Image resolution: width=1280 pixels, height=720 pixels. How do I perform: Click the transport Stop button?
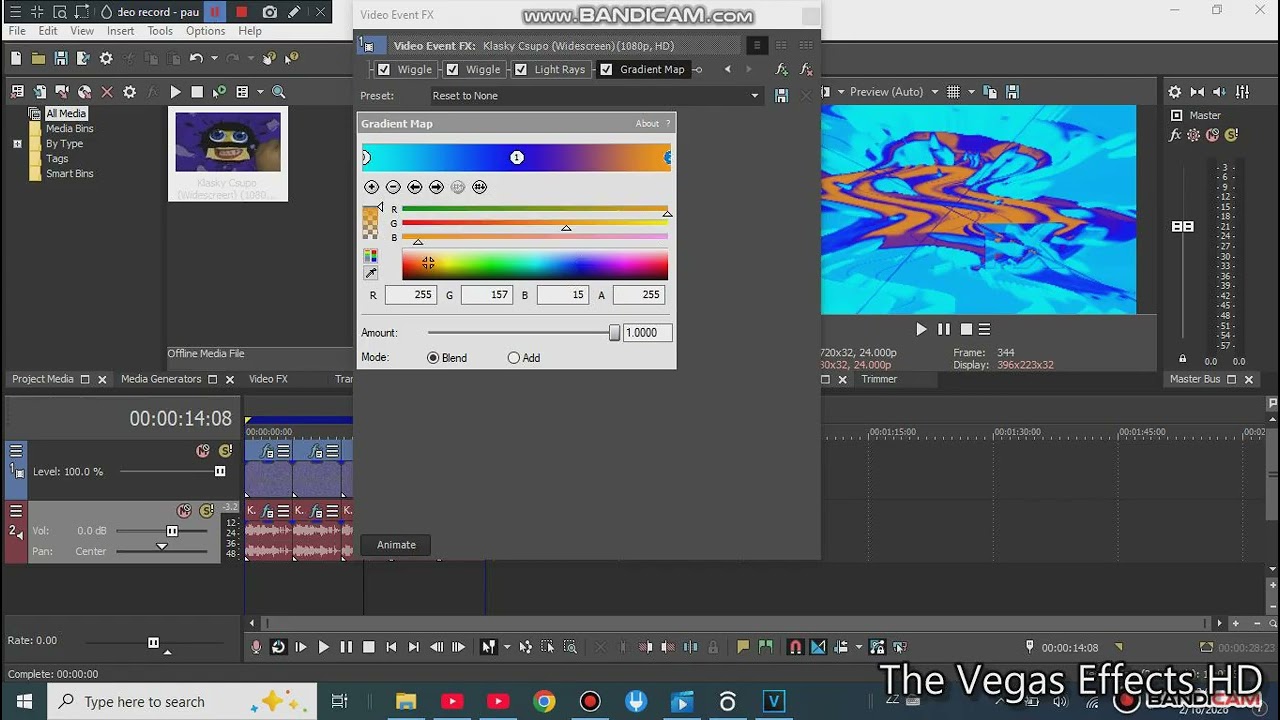[x=368, y=647]
